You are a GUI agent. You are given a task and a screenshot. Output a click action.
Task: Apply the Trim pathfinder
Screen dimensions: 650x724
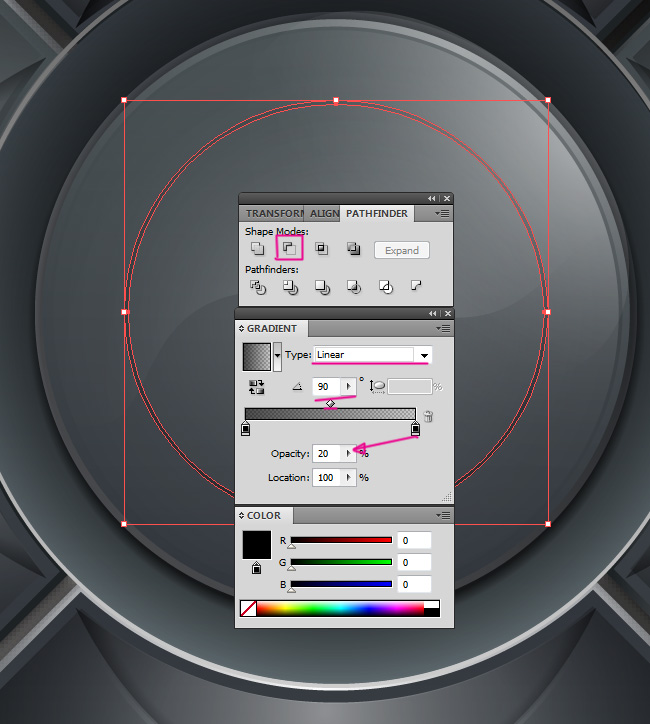point(289,287)
